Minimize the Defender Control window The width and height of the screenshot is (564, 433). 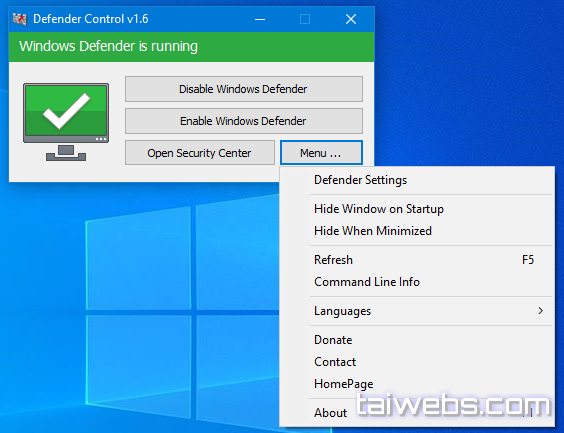(260, 19)
